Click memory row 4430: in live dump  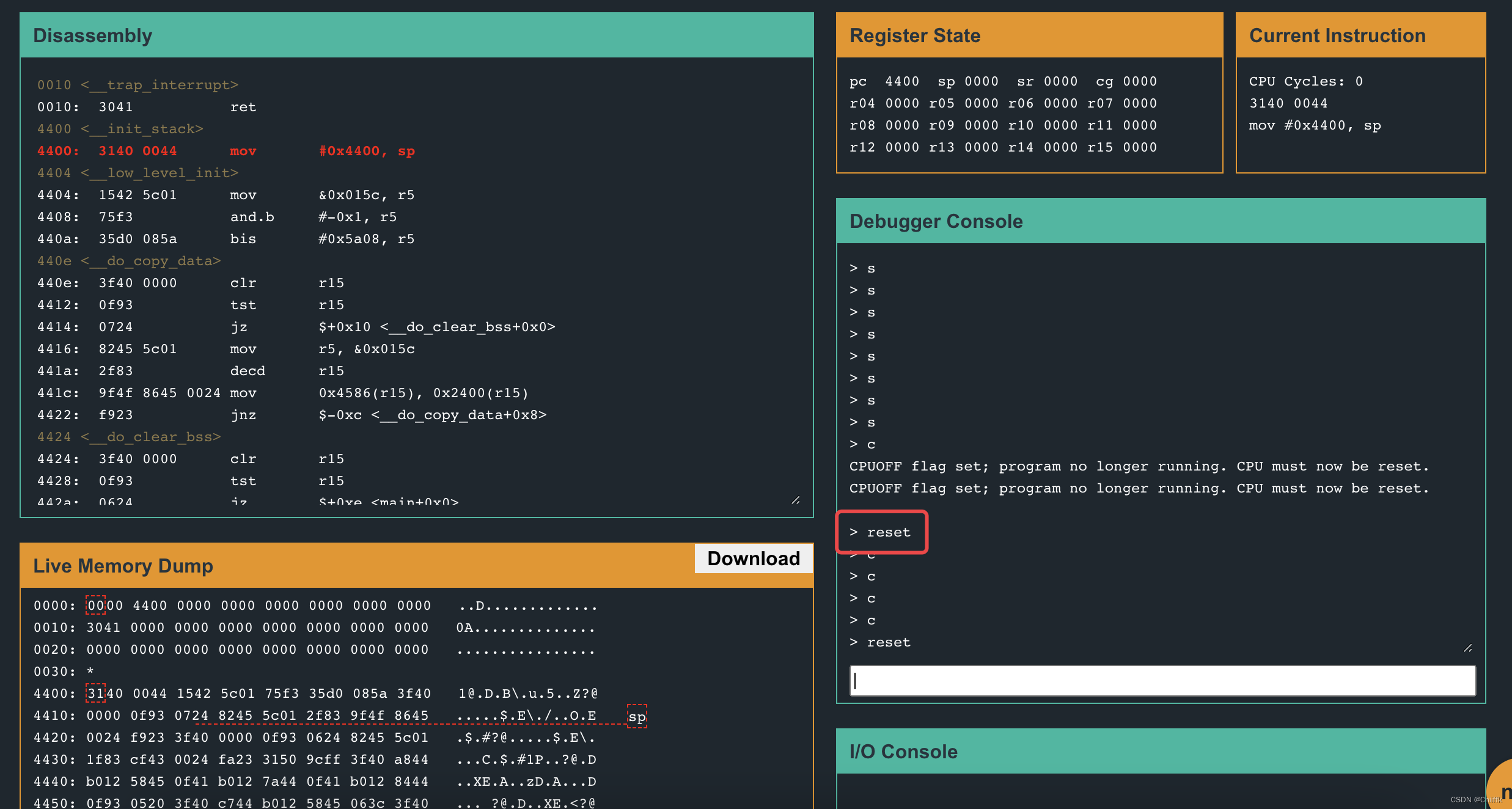click(314, 760)
